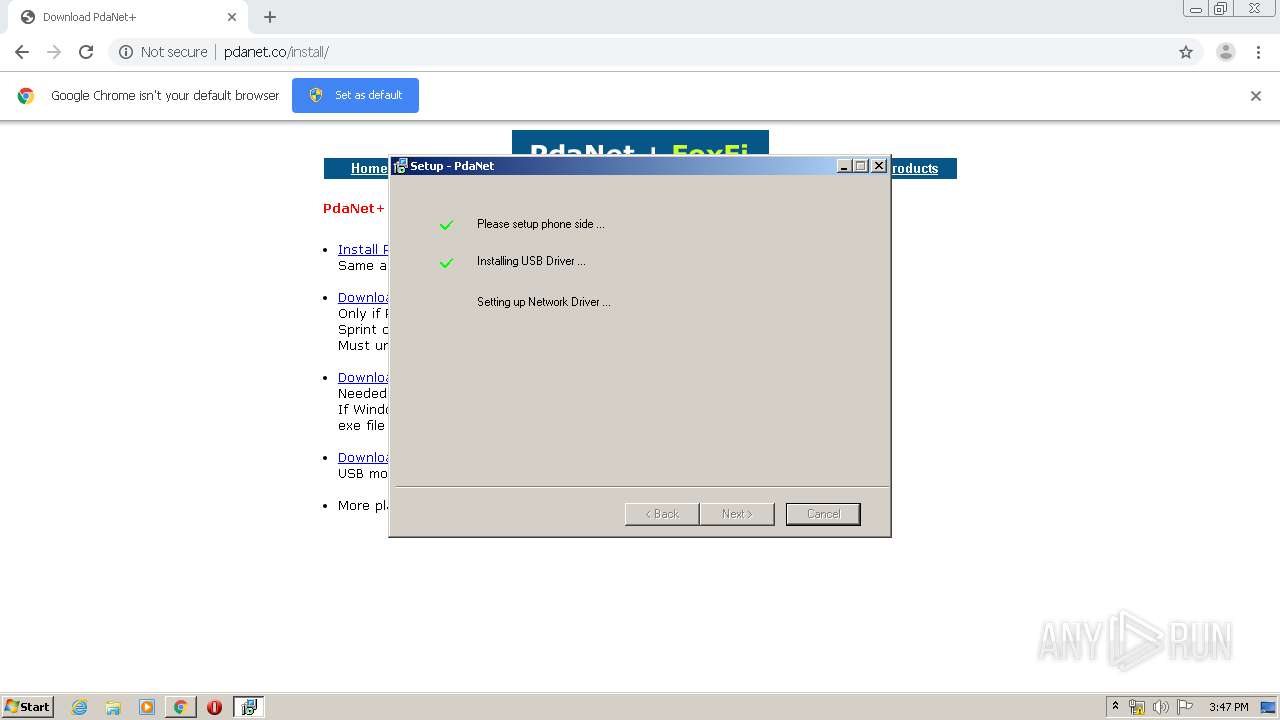Open the Chrome three-dot menu
Screen dimensions: 1280x720
(x=1258, y=52)
